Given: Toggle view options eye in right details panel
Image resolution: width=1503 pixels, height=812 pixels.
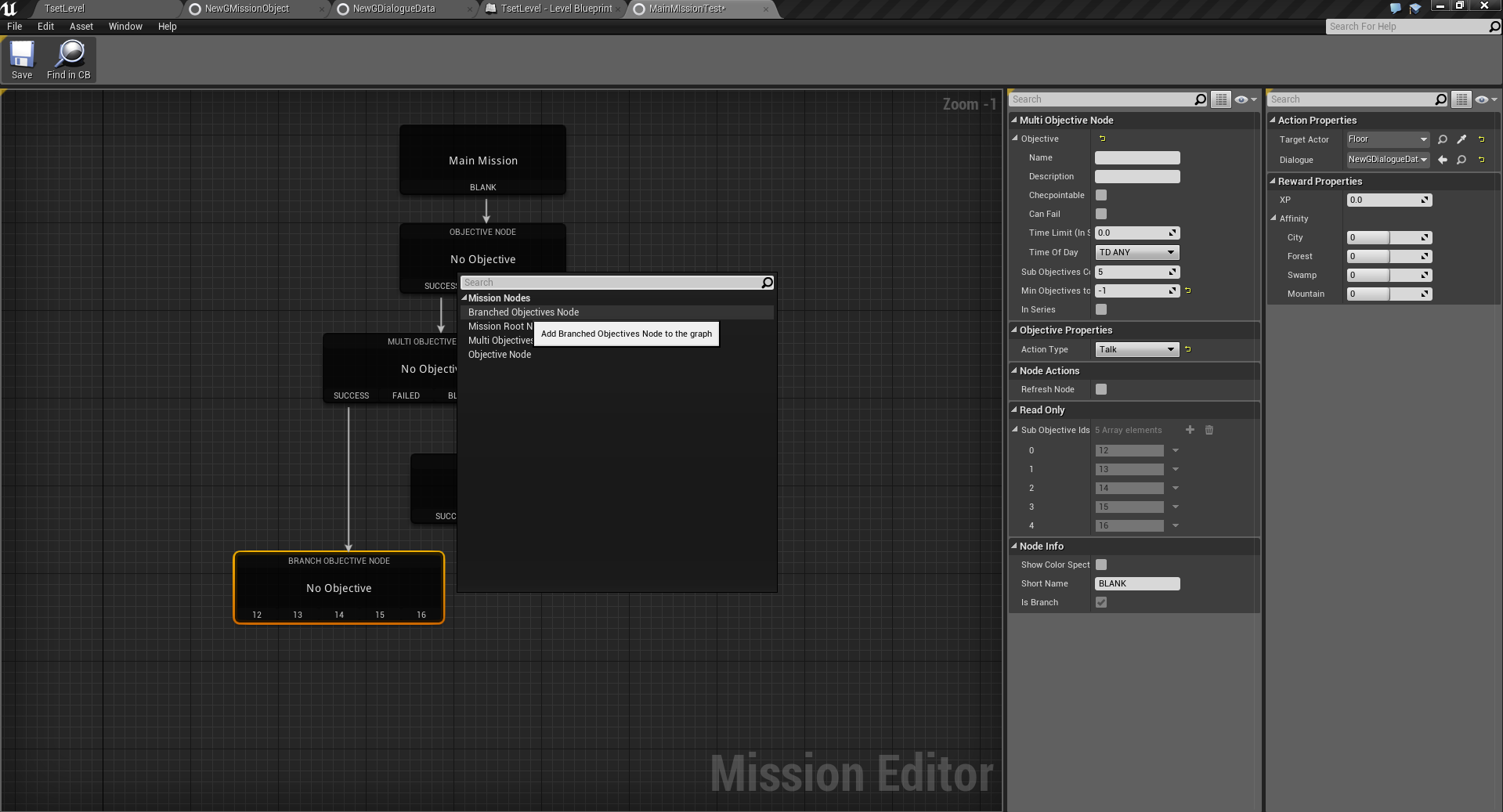Looking at the screenshot, I should [x=1486, y=99].
